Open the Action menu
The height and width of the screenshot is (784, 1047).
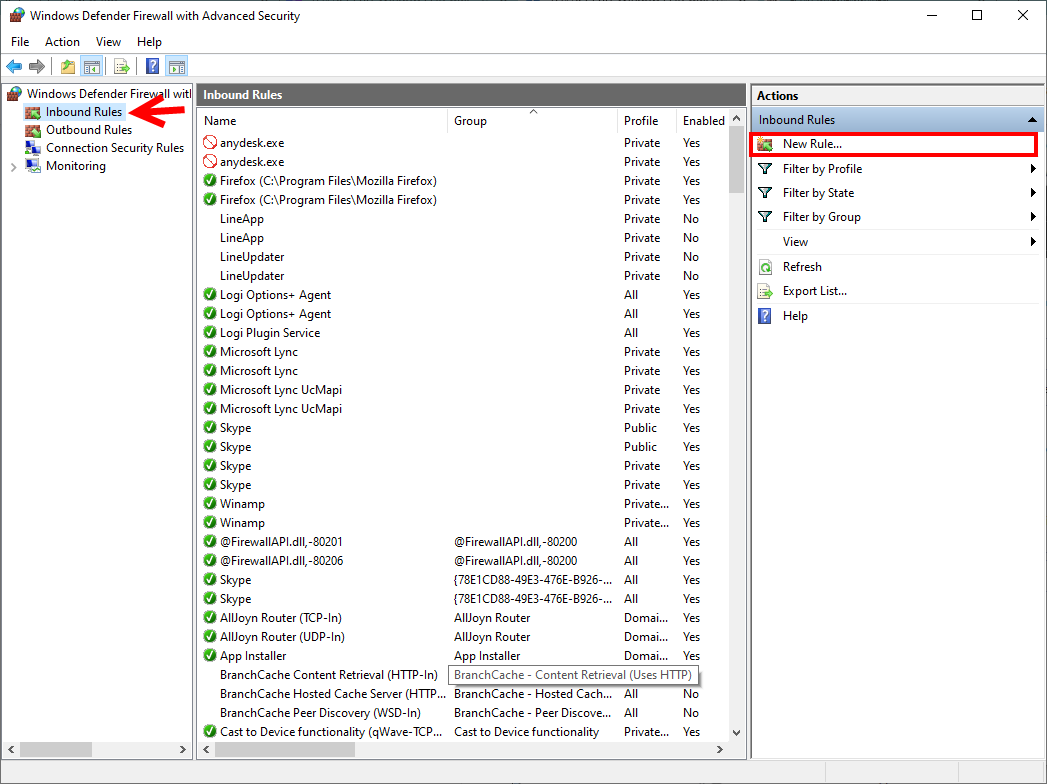click(x=62, y=41)
